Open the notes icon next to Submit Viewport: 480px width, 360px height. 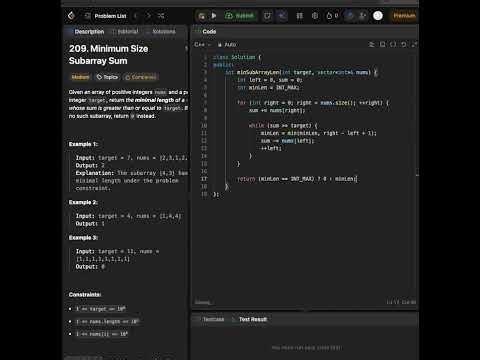pyautogui.click(x=267, y=16)
